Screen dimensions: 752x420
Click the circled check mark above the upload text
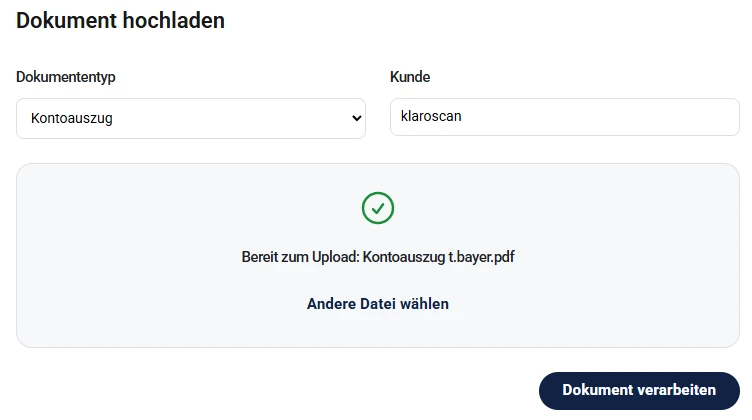[x=377, y=208]
